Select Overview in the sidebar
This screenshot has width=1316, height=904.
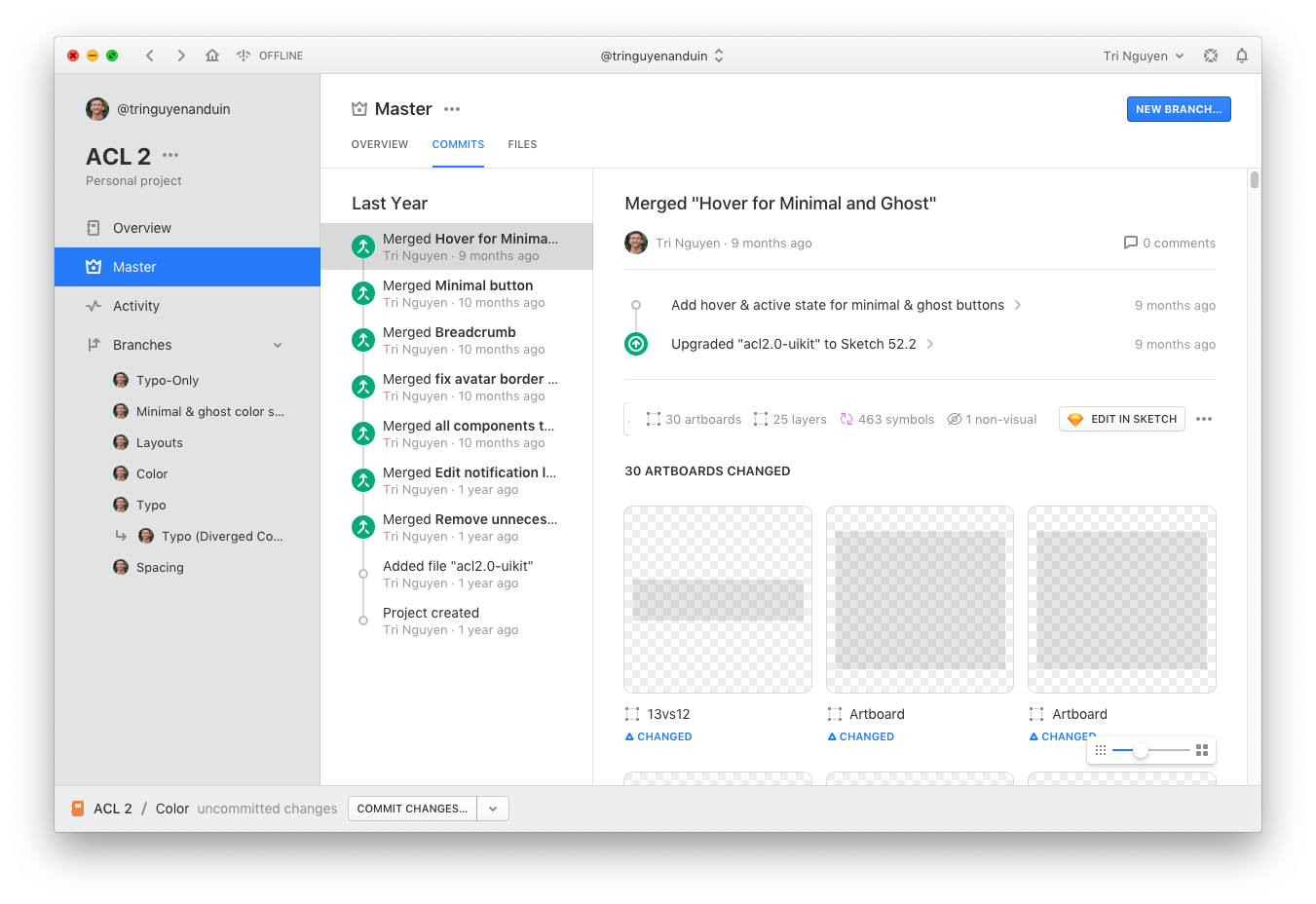click(x=187, y=228)
